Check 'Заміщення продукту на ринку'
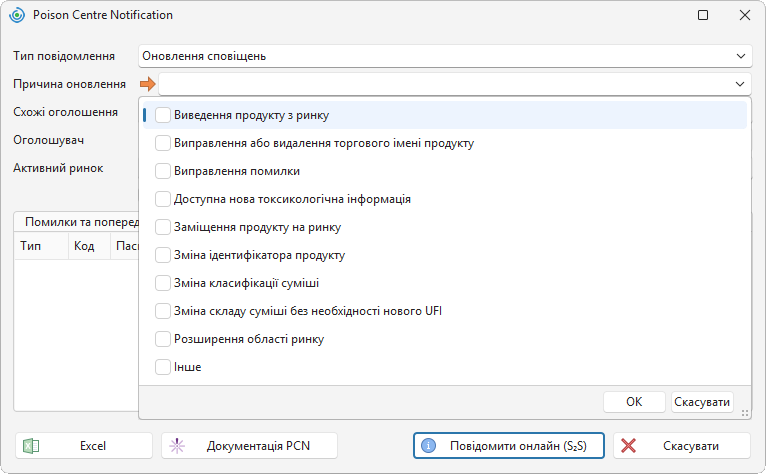The width and height of the screenshot is (766, 474). pyautogui.click(x=163, y=227)
